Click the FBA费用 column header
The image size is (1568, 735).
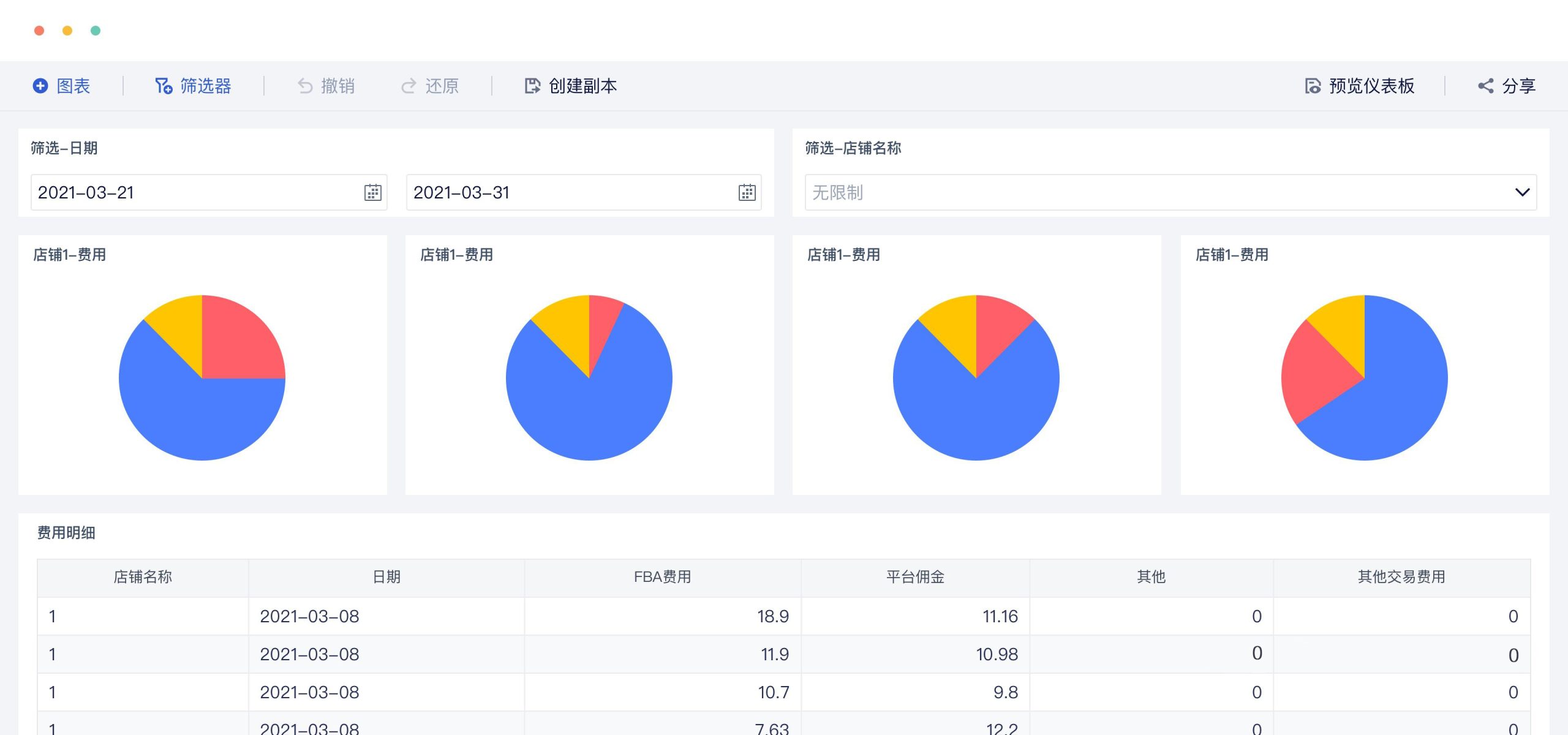click(662, 577)
